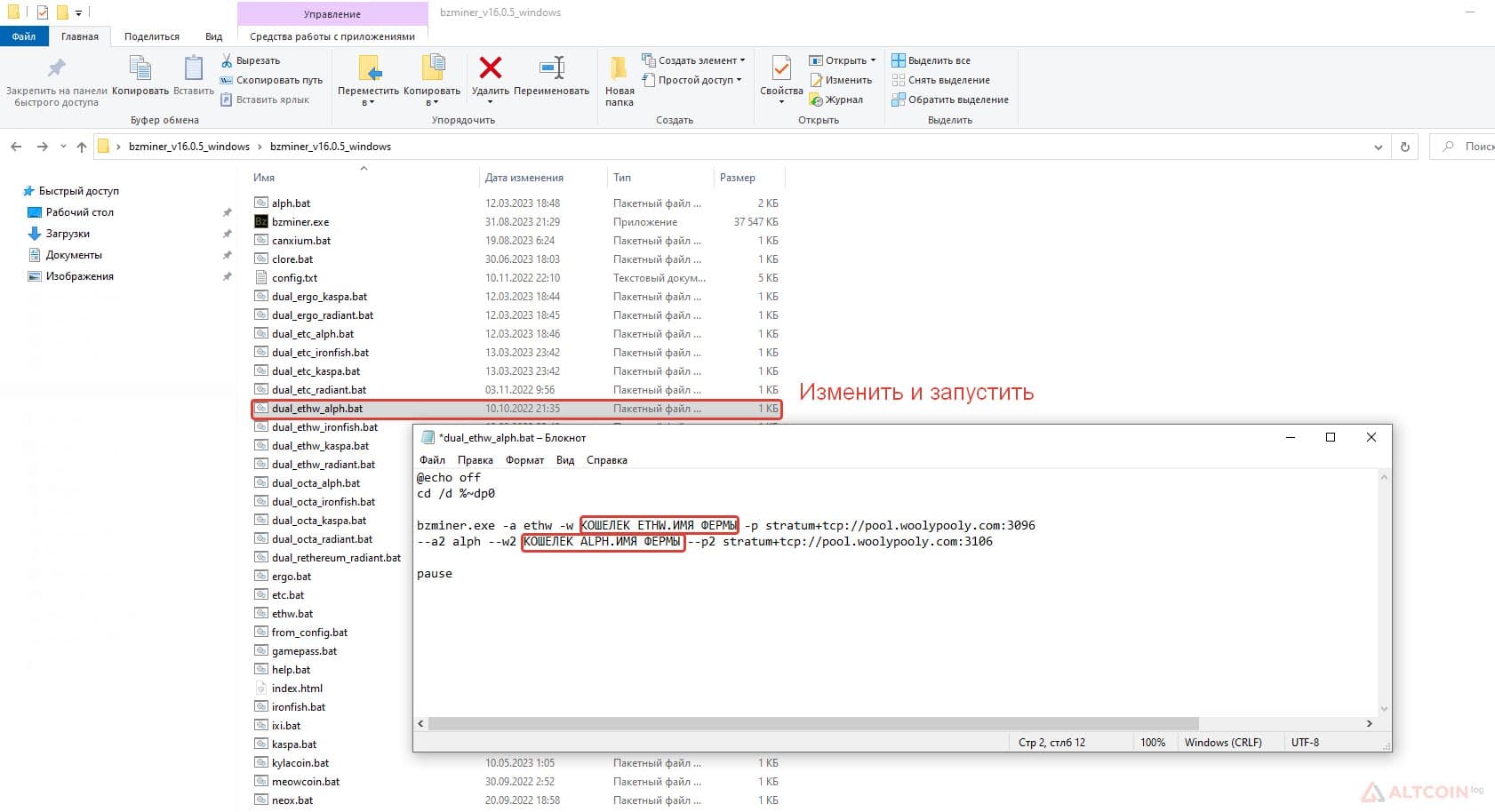1495x812 pixels.
Task: Click the Refresh button beside address bar
Action: [x=1405, y=147]
